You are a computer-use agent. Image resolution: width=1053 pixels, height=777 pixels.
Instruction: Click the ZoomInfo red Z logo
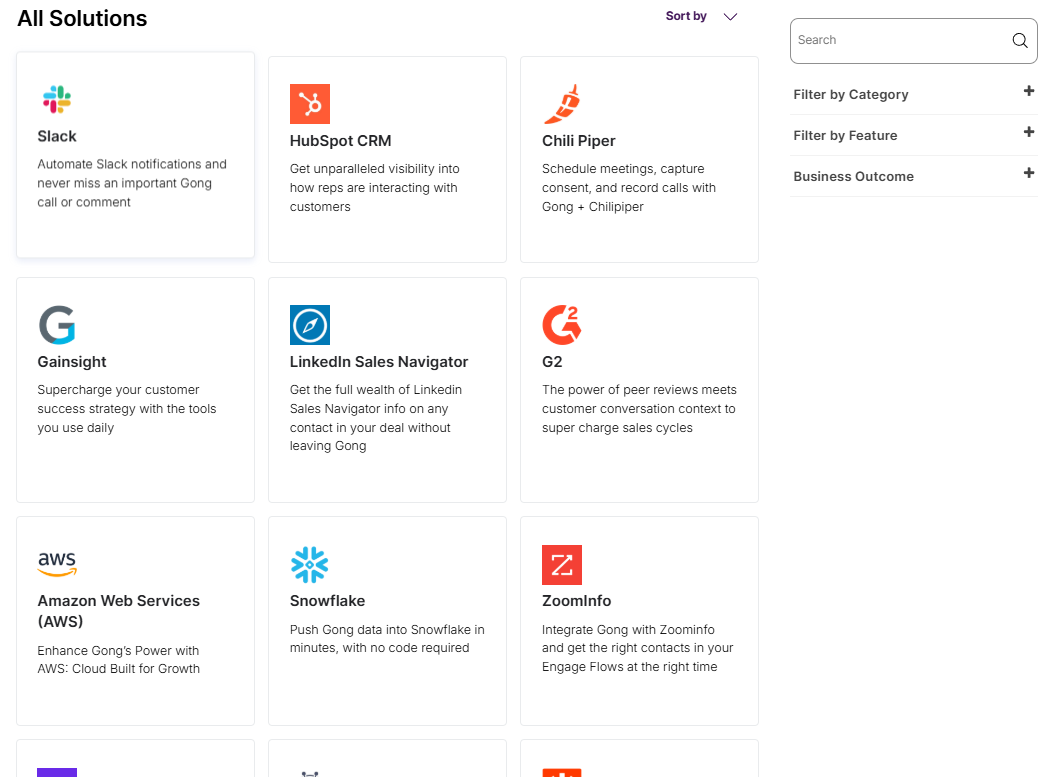pyautogui.click(x=562, y=565)
